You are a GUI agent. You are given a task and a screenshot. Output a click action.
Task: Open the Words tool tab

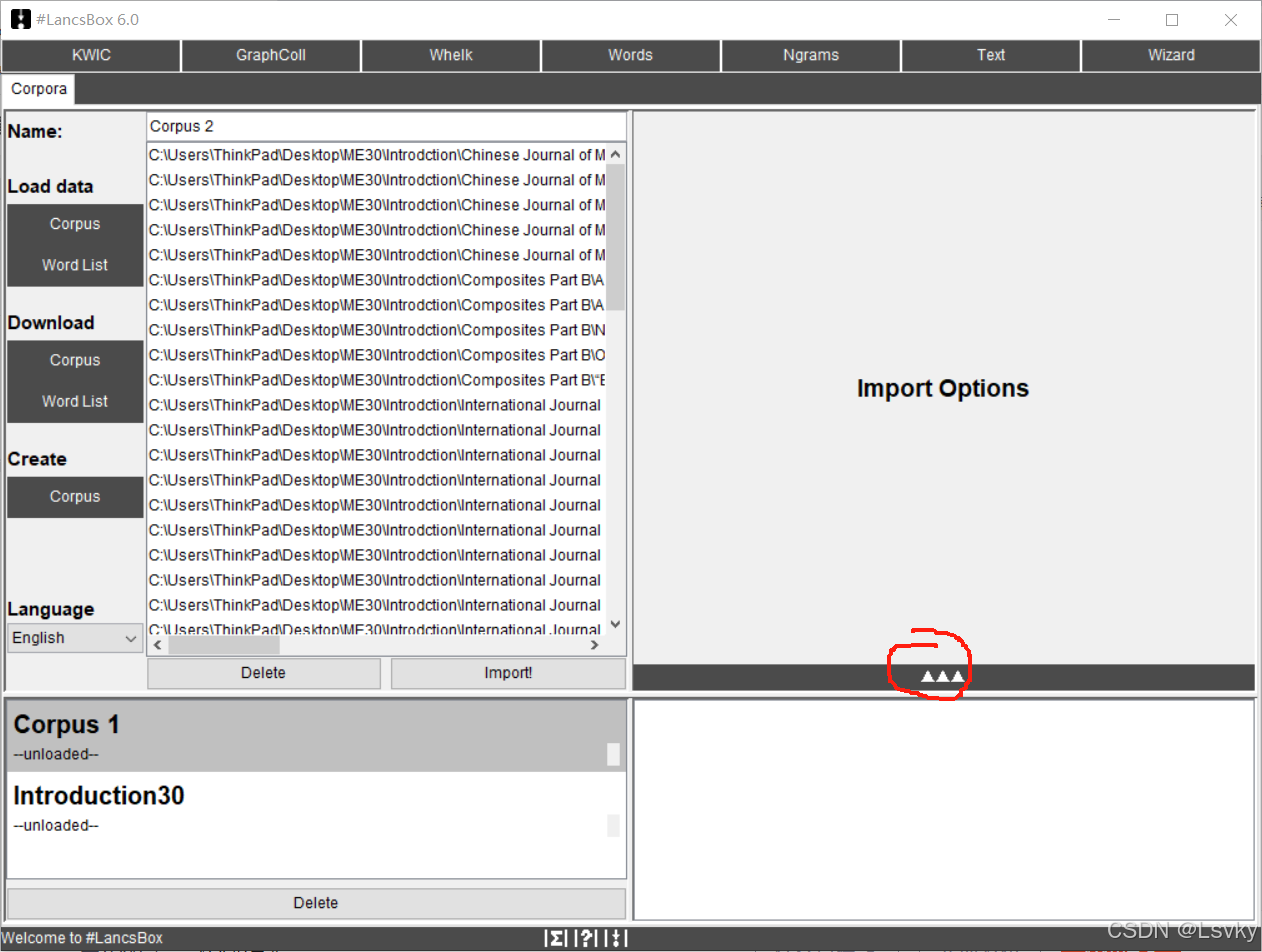coord(631,55)
